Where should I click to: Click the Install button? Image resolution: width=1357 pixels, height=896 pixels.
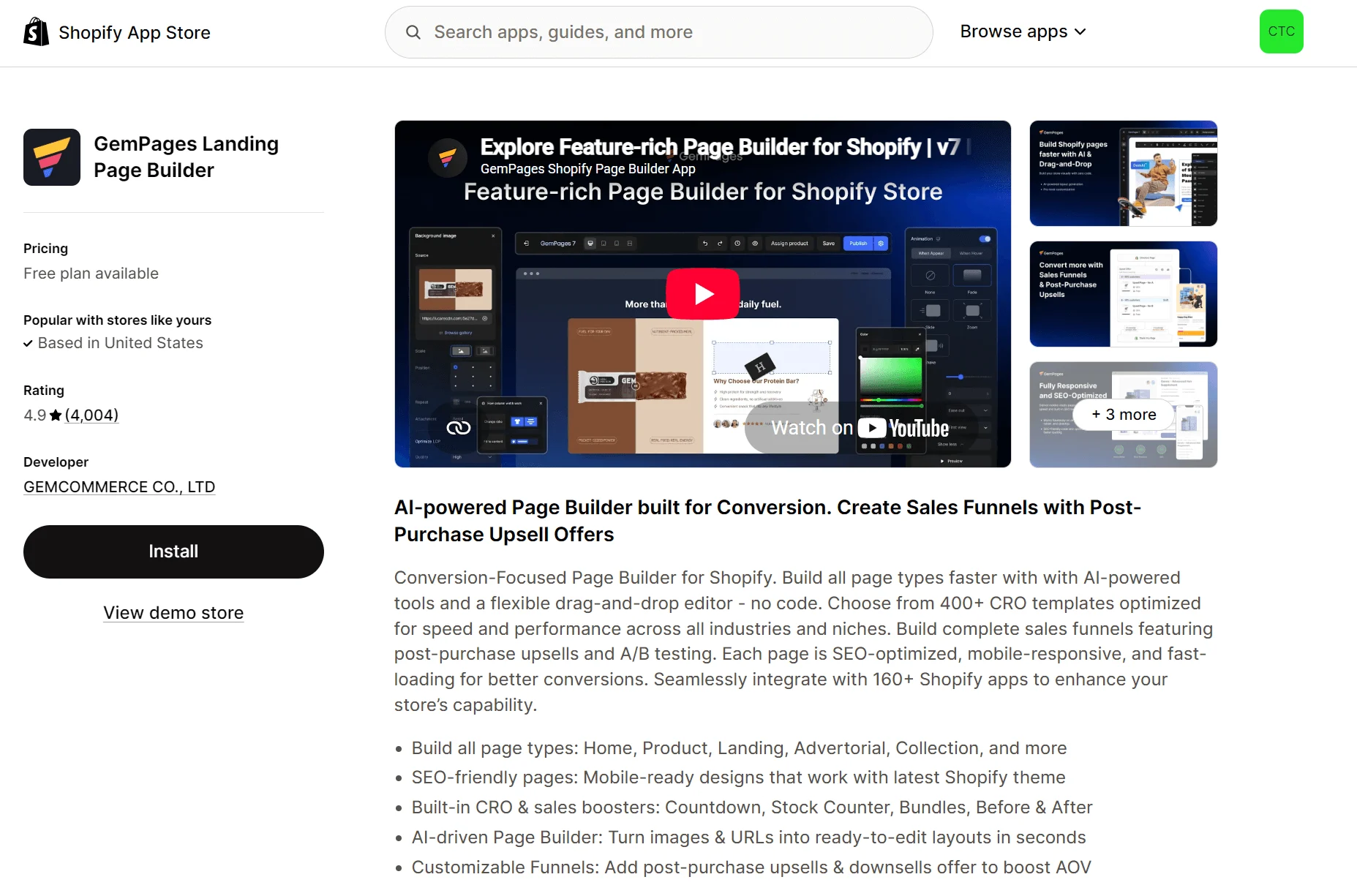(x=173, y=551)
